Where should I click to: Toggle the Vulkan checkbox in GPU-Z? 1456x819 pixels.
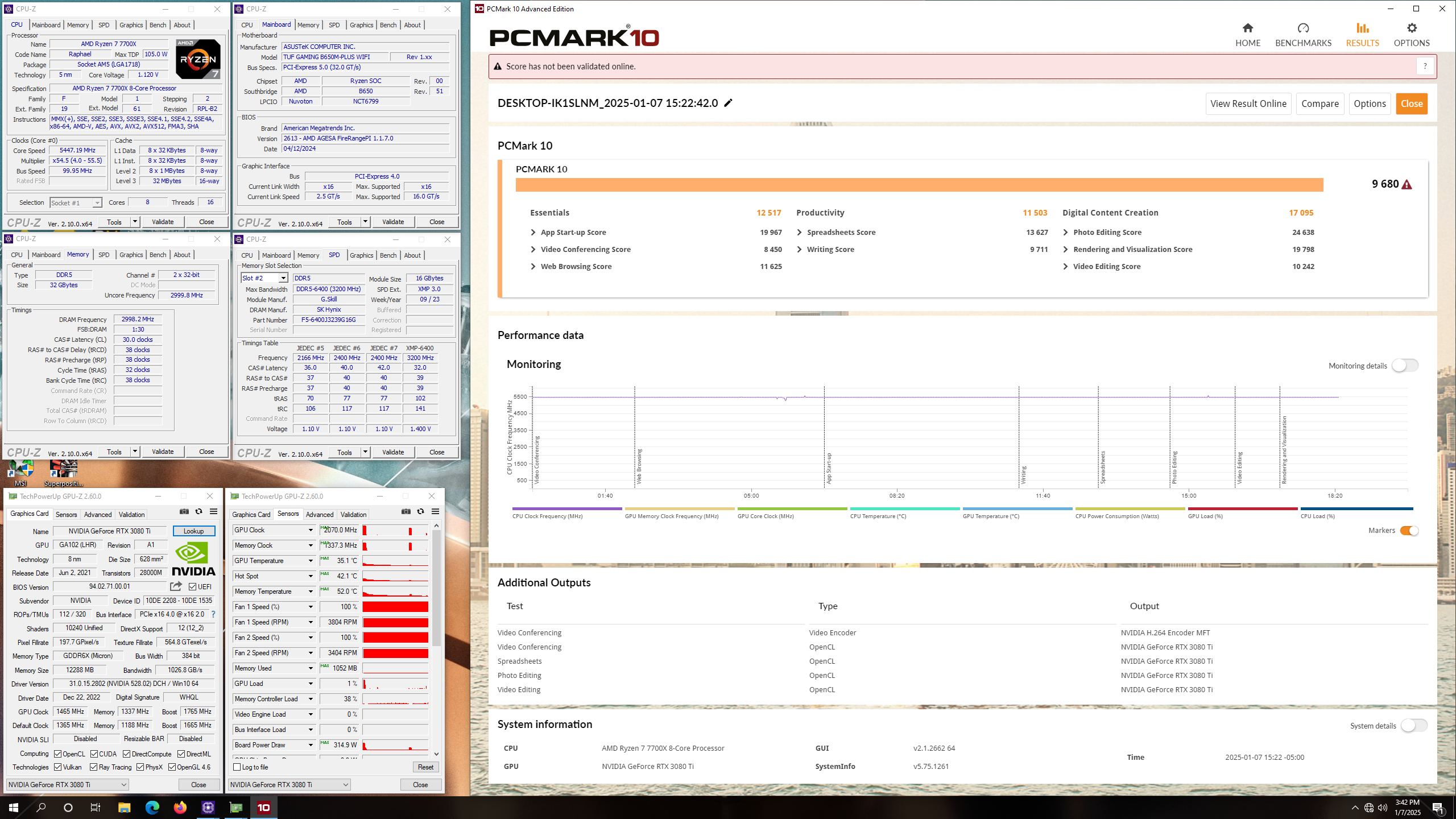tap(57, 767)
